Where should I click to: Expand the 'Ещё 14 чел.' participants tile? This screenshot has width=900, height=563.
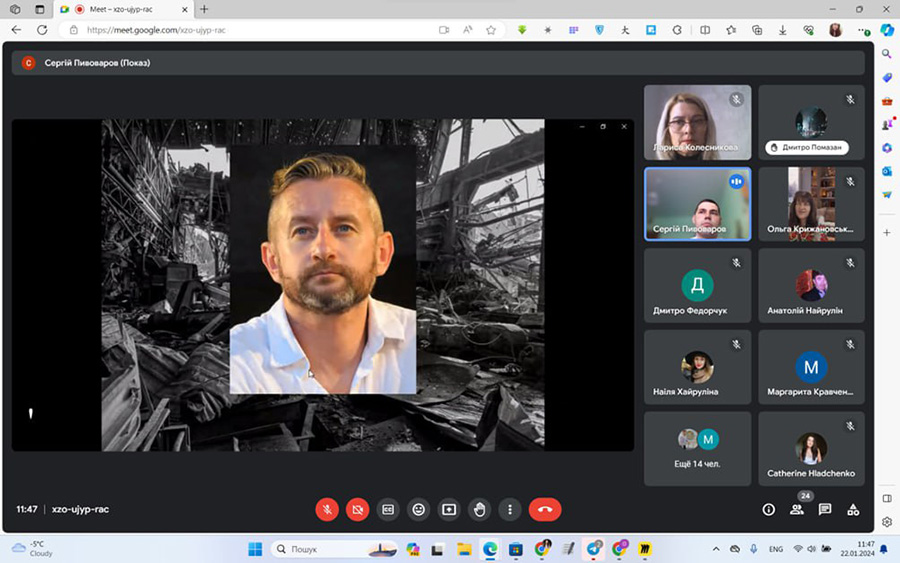coord(697,447)
